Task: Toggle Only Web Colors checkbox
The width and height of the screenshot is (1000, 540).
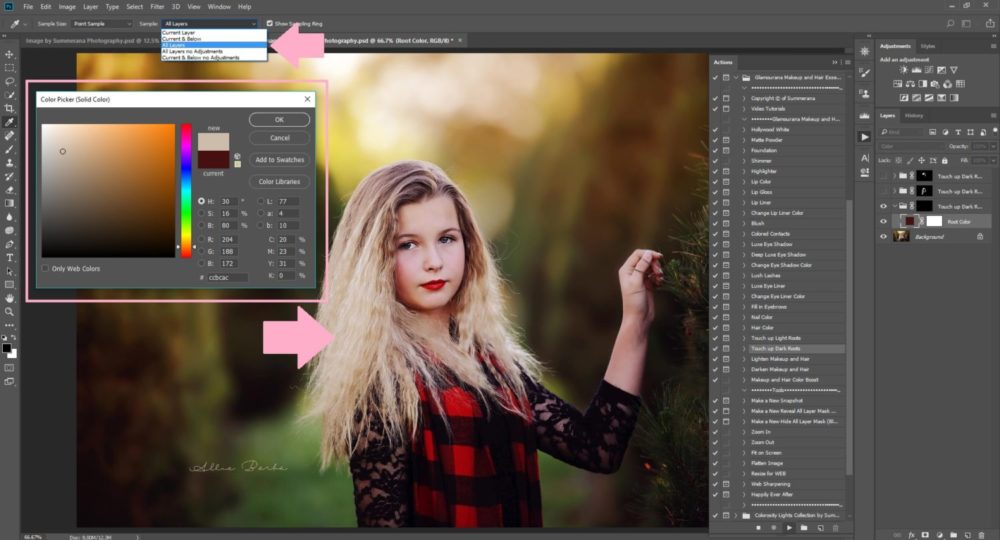Action: click(45, 268)
